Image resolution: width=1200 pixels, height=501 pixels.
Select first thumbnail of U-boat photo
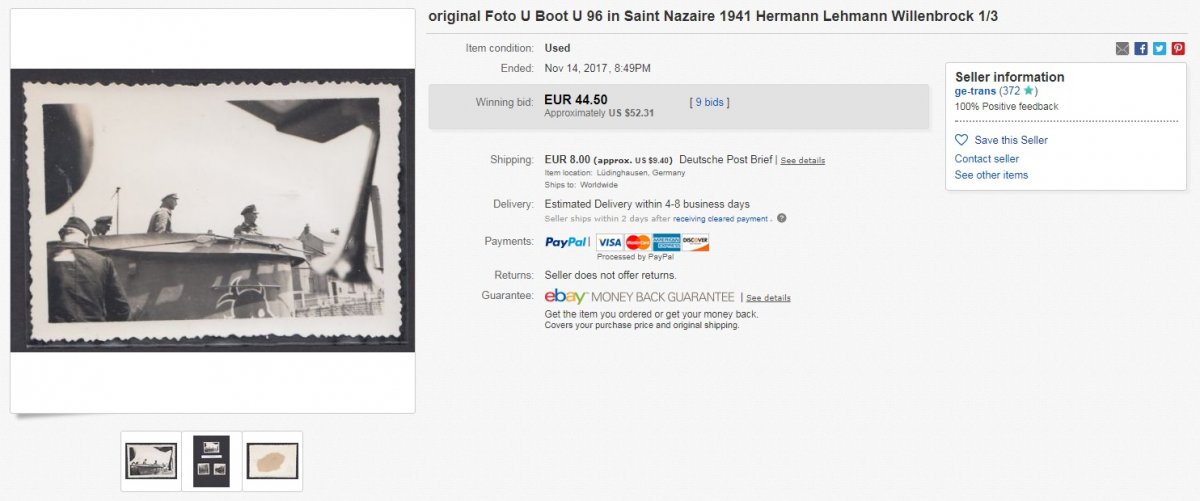click(x=151, y=461)
